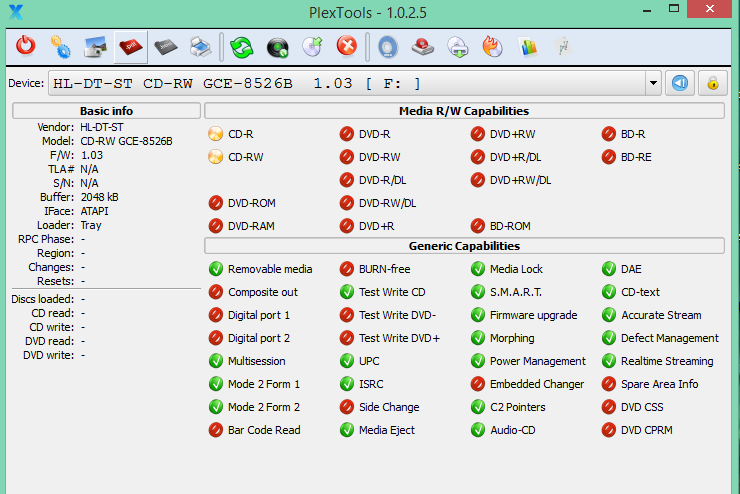Click the BD-R red status icon
The height and width of the screenshot is (494, 740).
coord(609,134)
